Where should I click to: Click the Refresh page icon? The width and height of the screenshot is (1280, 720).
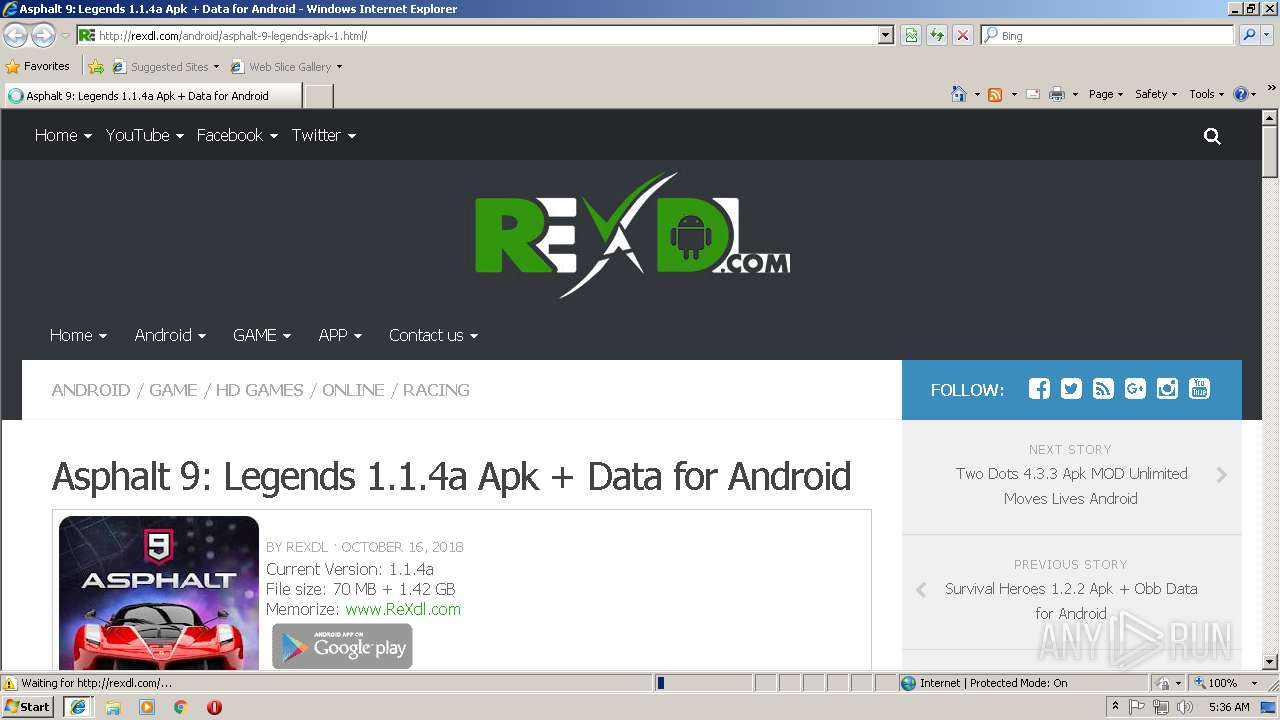tap(937, 35)
